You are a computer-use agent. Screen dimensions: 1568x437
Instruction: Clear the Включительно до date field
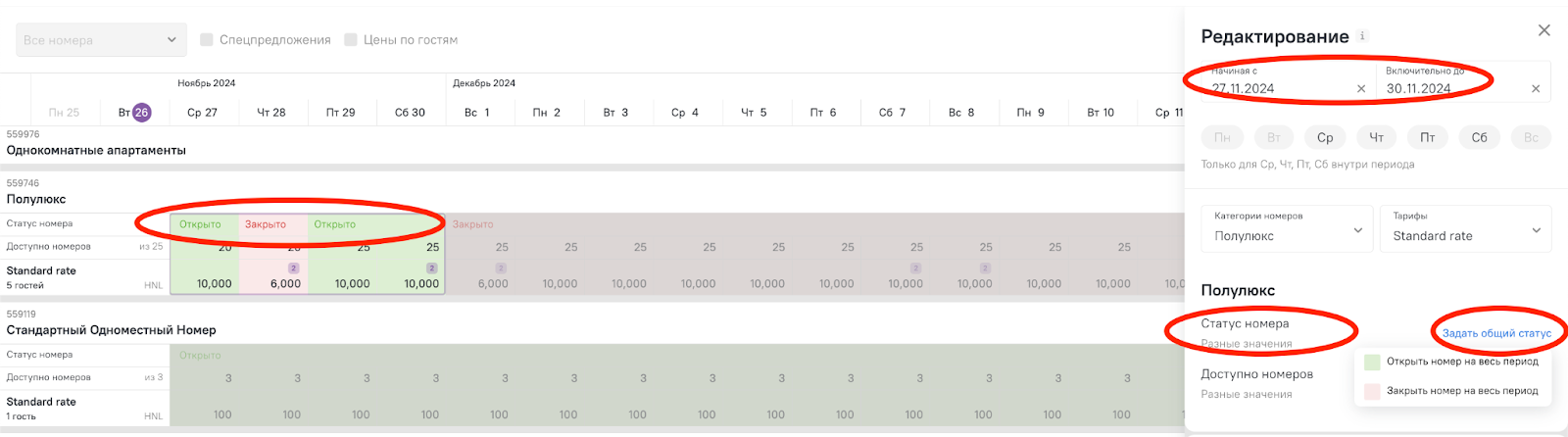point(1535,88)
